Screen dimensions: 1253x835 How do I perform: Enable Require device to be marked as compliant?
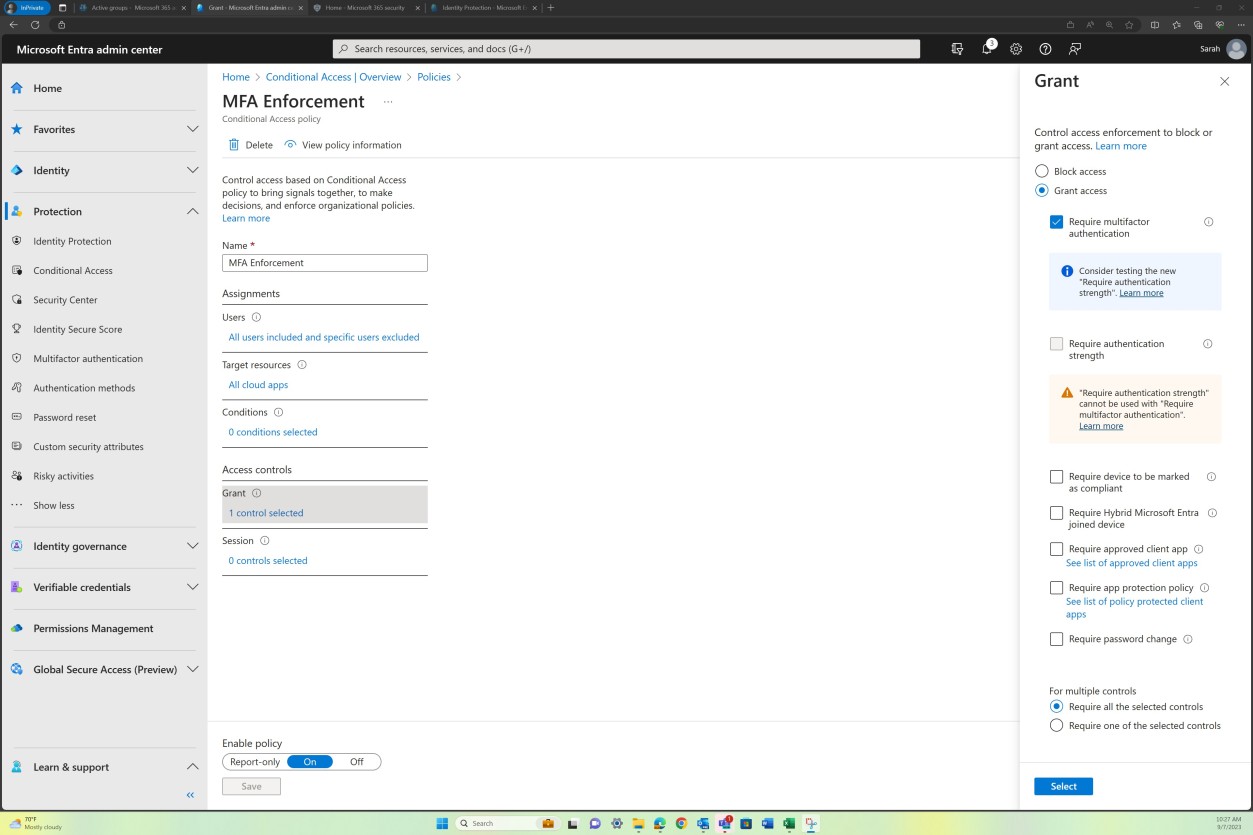(x=1056, y=476)
